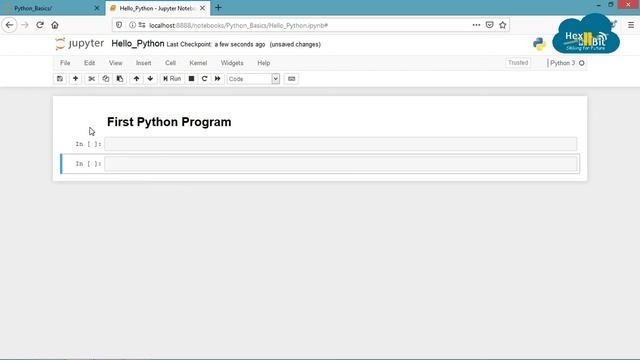
Task: Click the selected second code cell
Action: click(x=340, y=164)
